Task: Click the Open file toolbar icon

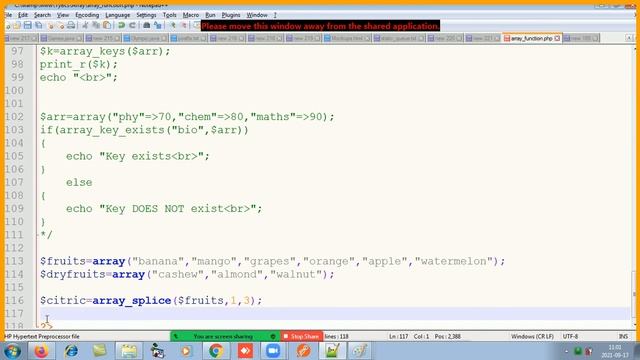Action: click(17, 26)
